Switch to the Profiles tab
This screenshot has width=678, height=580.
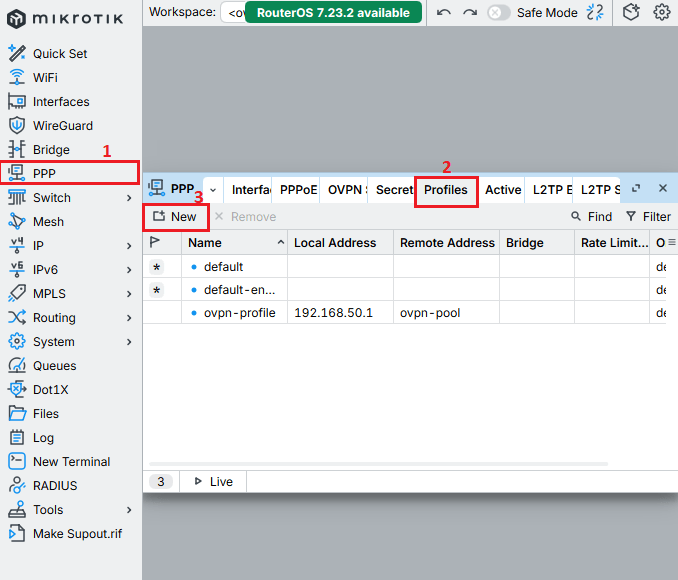(x=446, y=190)
